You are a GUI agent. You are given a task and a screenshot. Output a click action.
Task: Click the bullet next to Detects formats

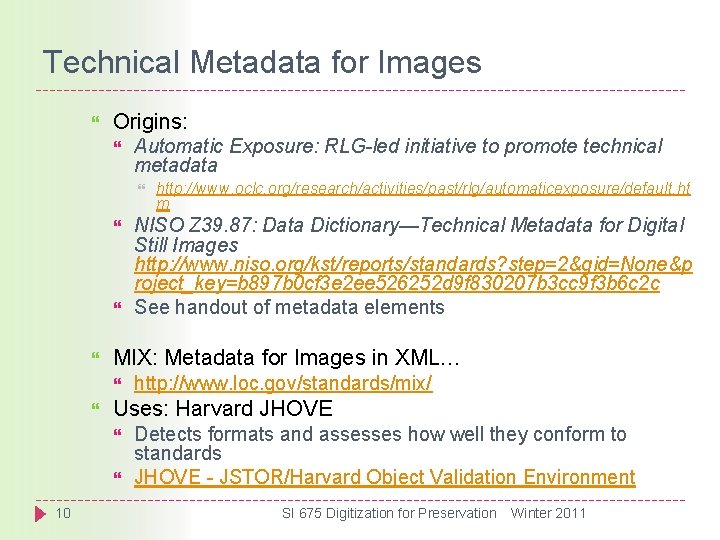click(118, 434)
